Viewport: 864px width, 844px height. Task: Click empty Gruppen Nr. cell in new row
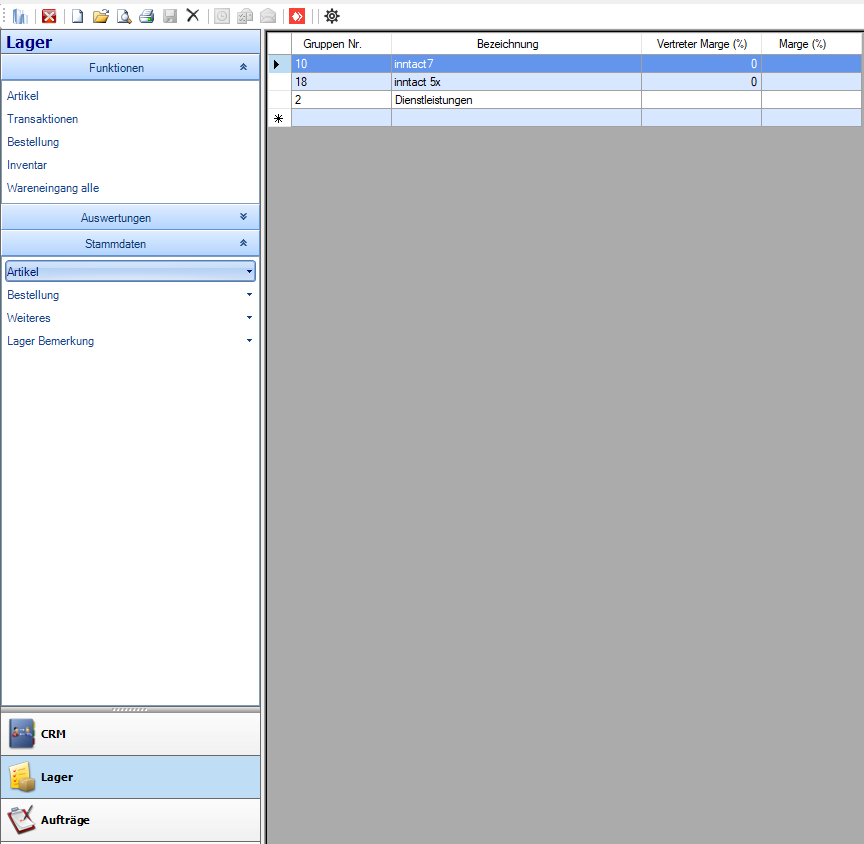click(342, 118)
